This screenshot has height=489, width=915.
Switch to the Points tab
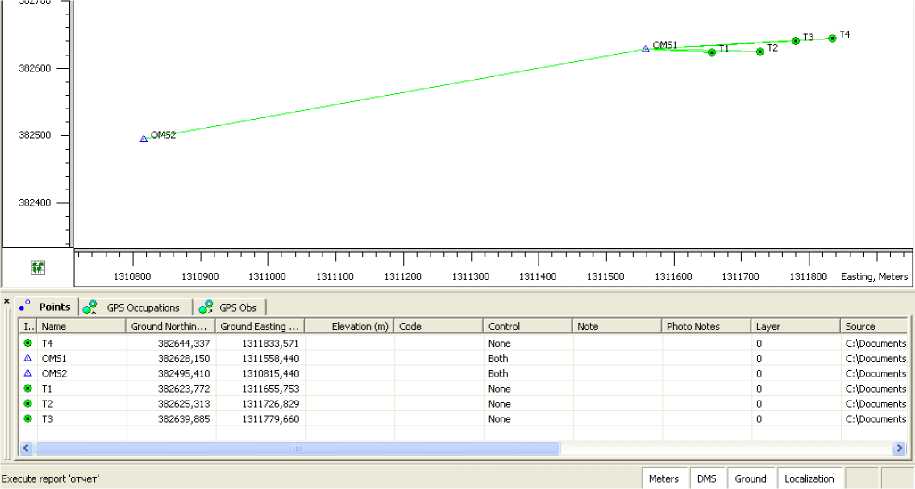click(48, 306)
